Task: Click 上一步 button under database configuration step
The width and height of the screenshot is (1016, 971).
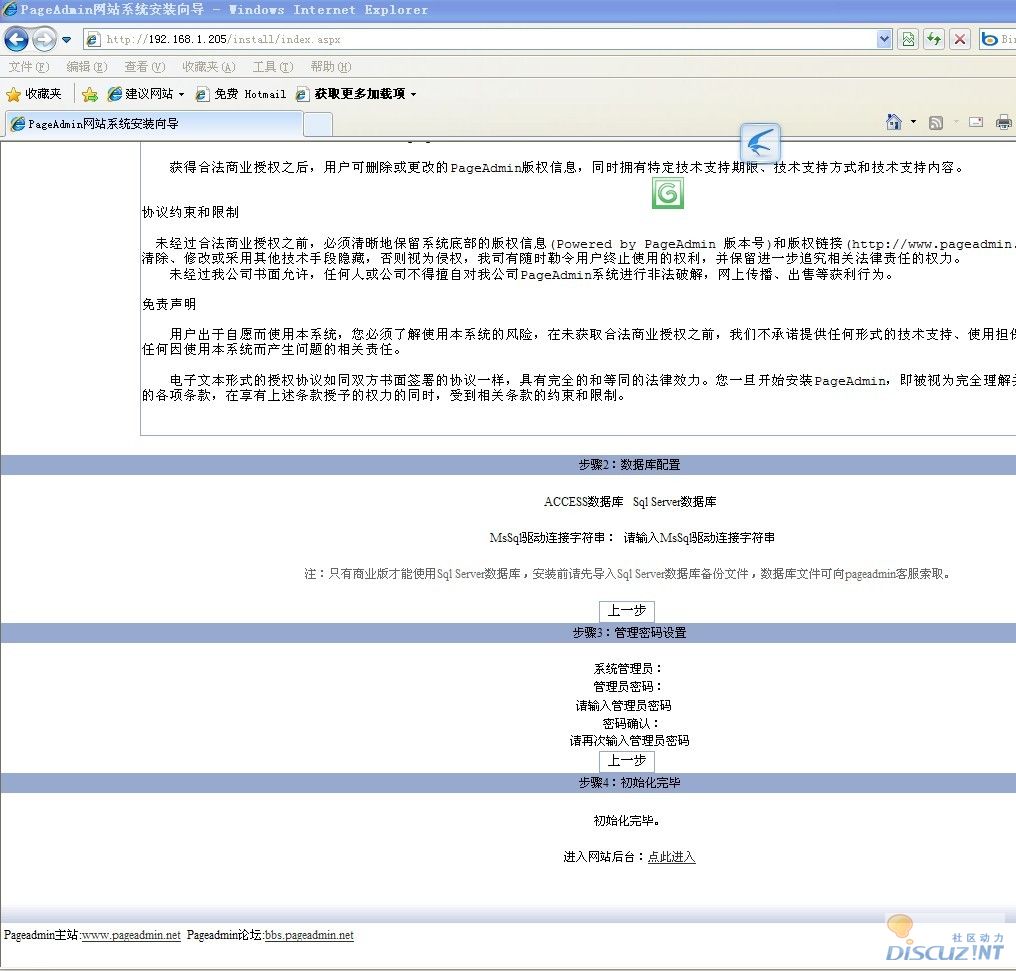Action: (x=627, y=611)
